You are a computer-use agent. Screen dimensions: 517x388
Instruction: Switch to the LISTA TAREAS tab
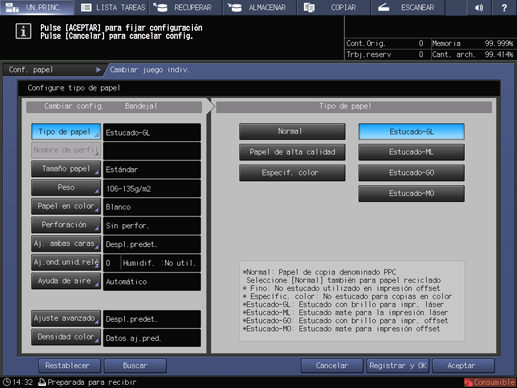(x=113, y=7)
